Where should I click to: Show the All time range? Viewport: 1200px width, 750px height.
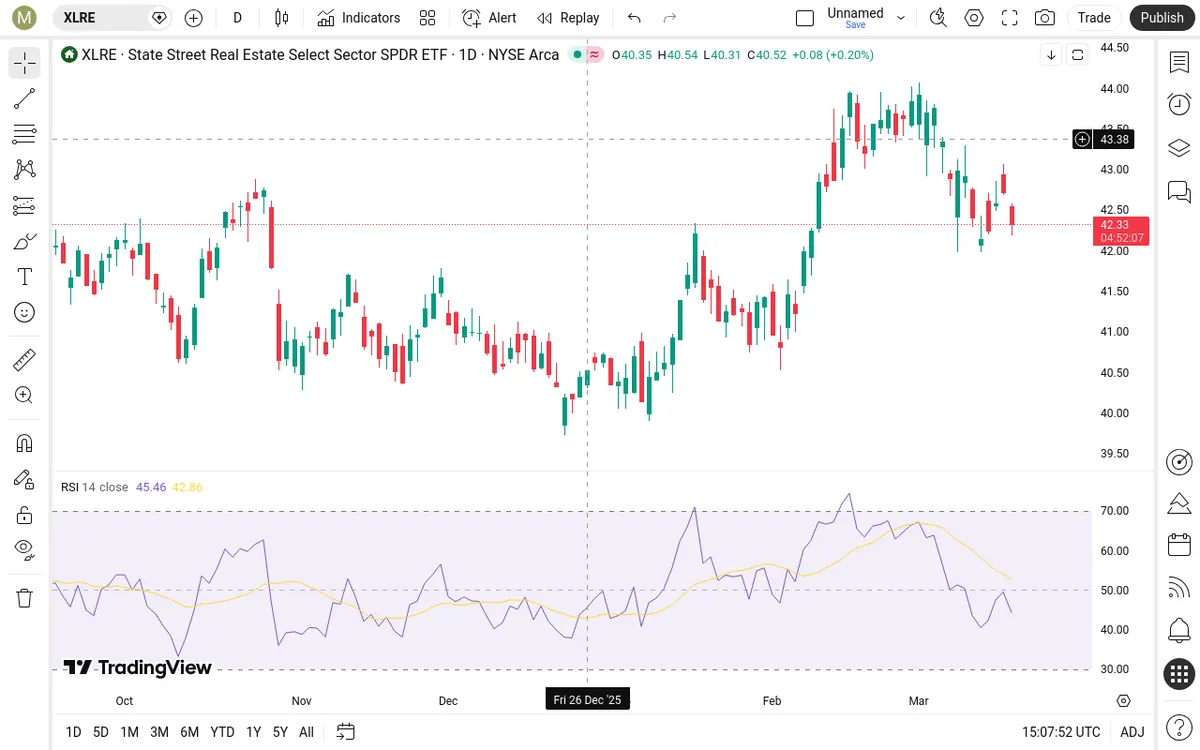(x=306, y=732)
